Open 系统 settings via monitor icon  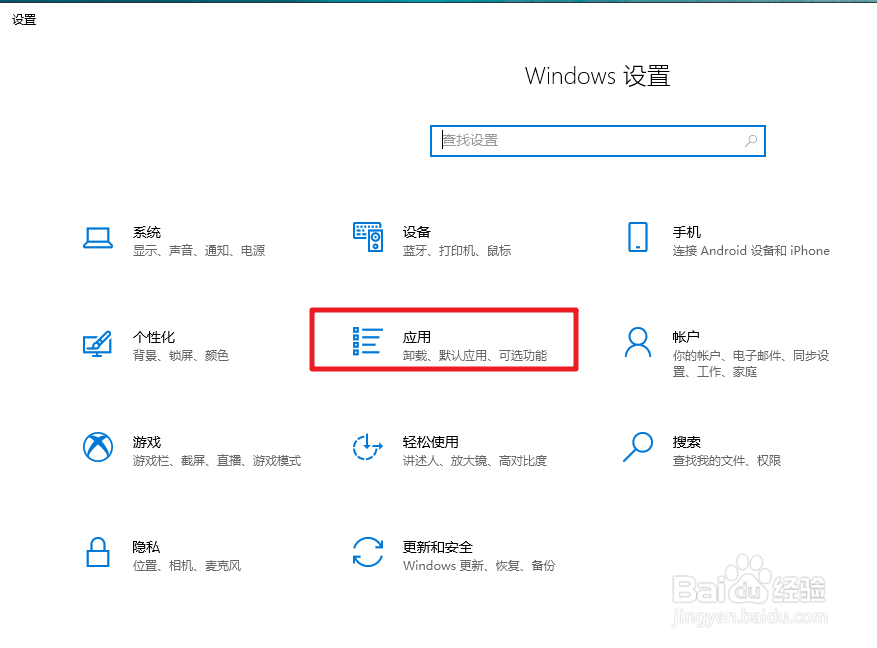pos(98,237)
